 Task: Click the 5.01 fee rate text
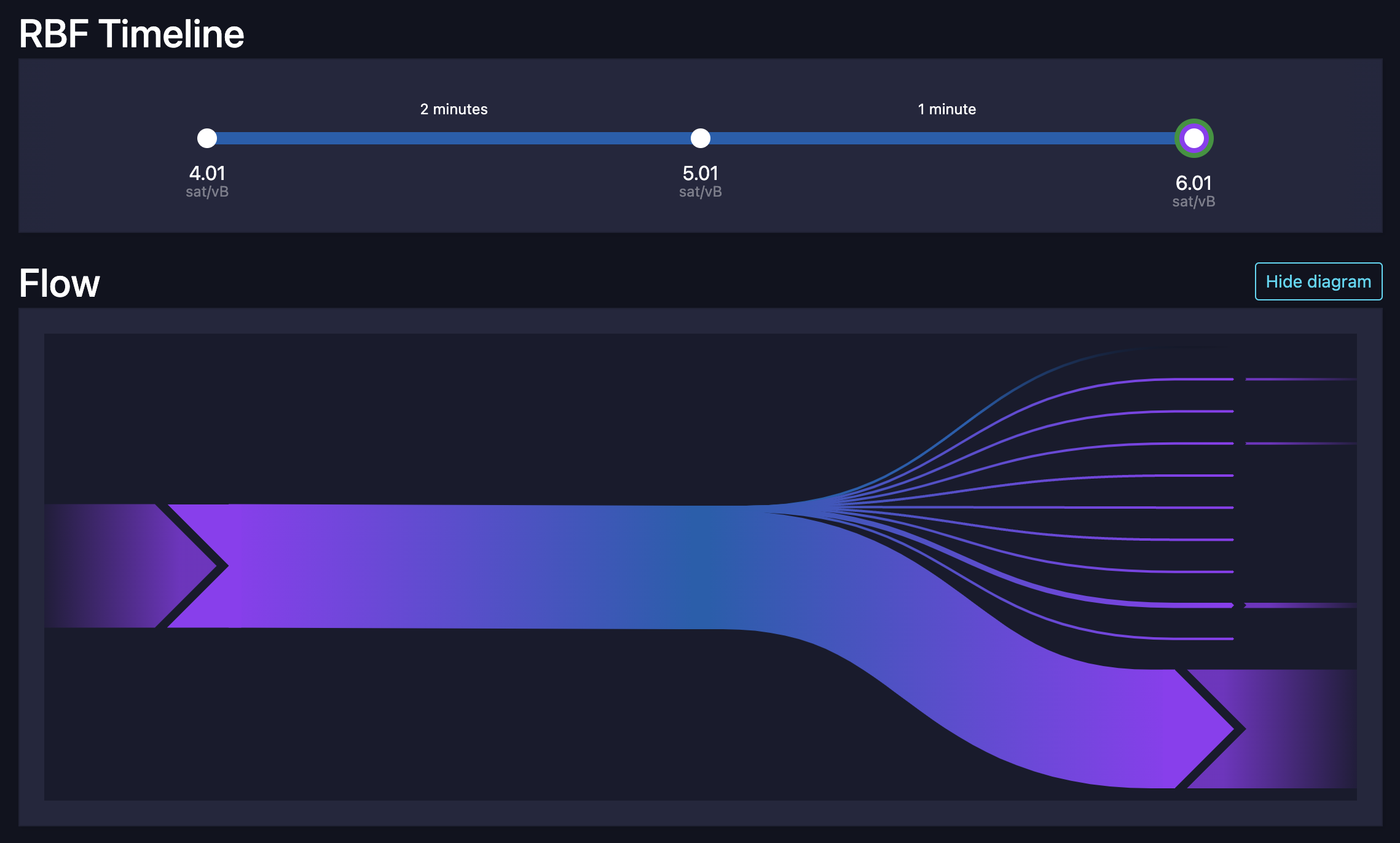pos(701,173)
